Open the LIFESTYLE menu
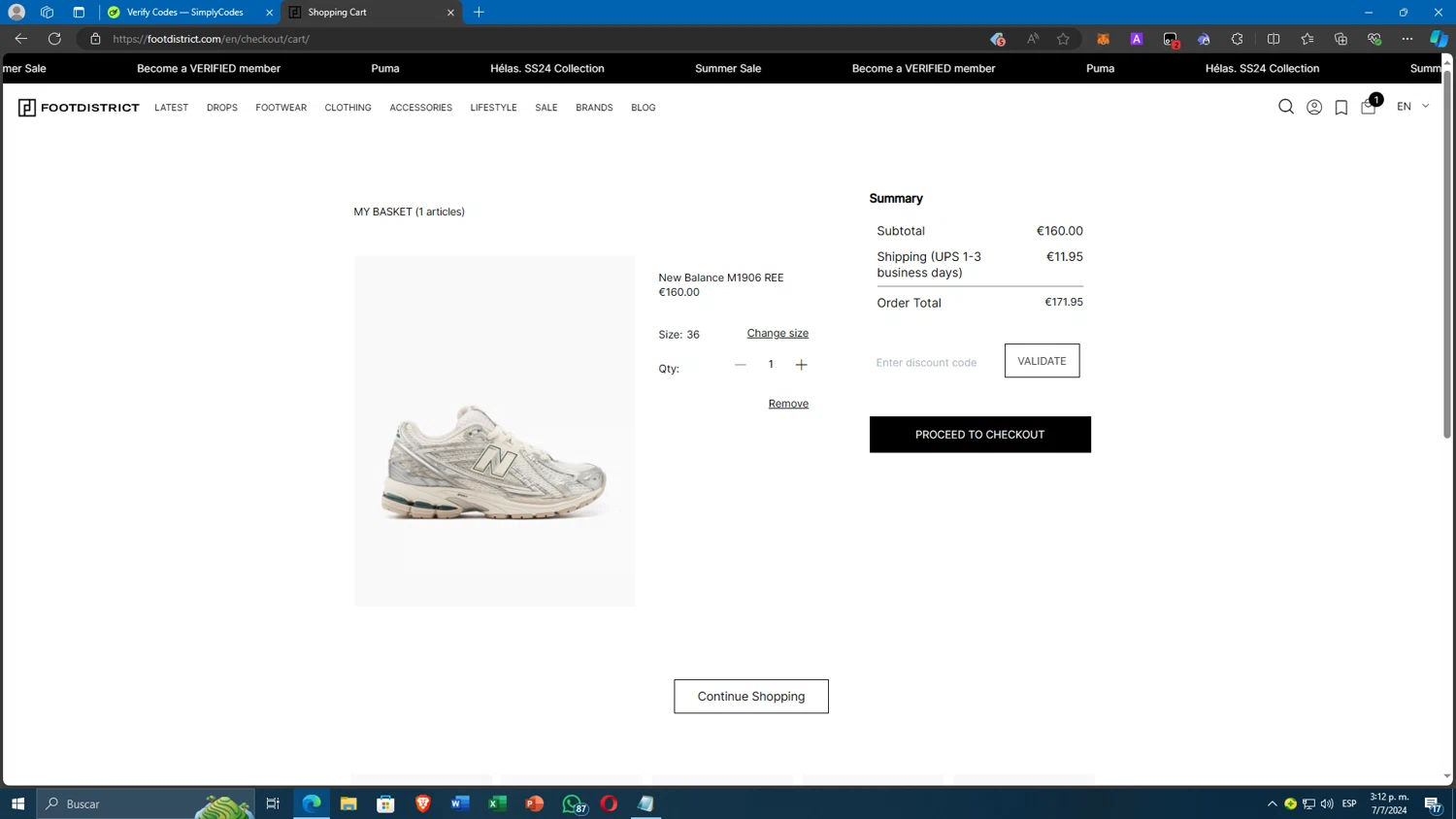Image resolution: width=1456 pixels, height=819 pixels. point(494,108)
